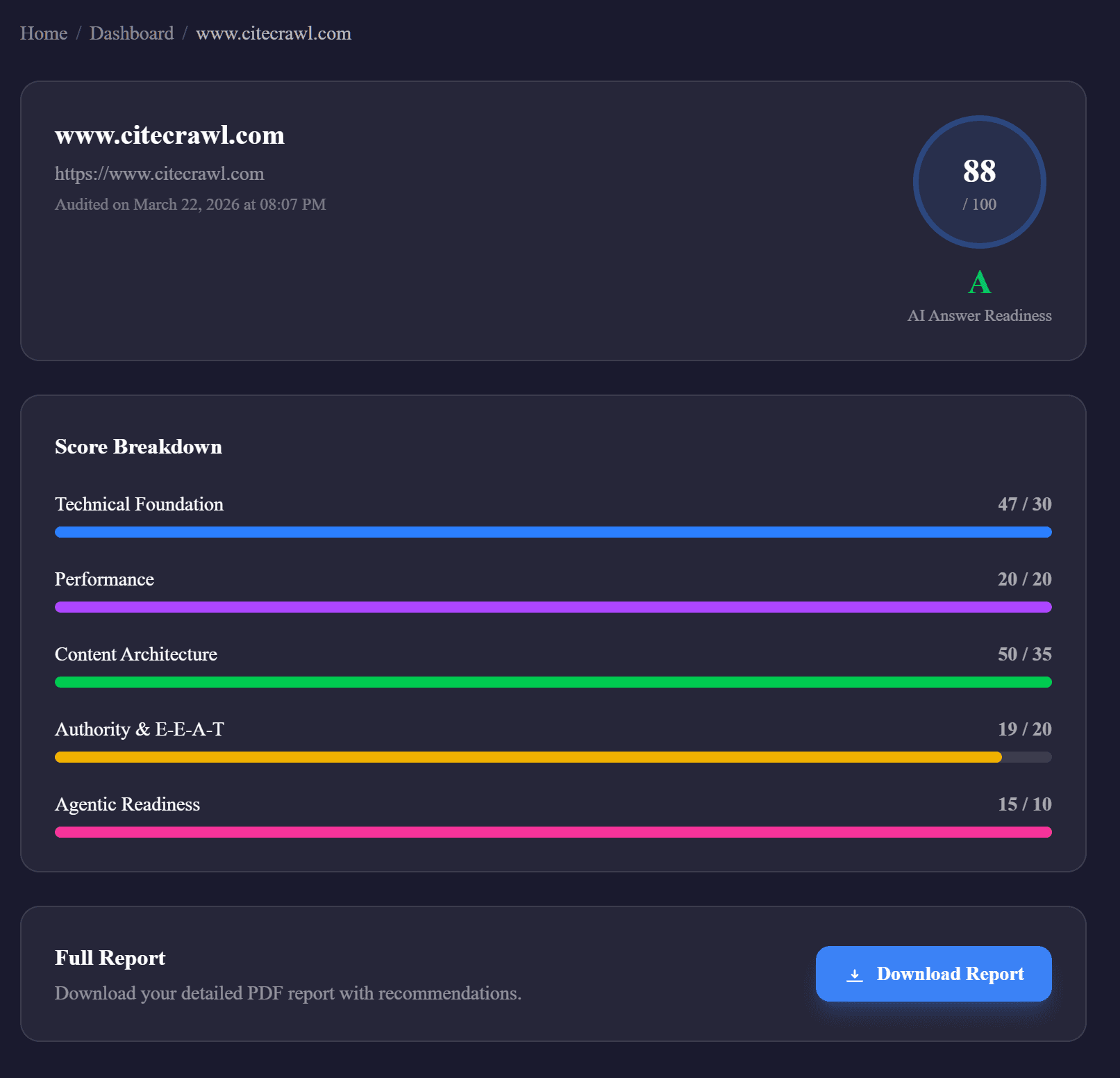
Task: Click the pink Agentic Readiness bar
Action: [x=553, y=832]
